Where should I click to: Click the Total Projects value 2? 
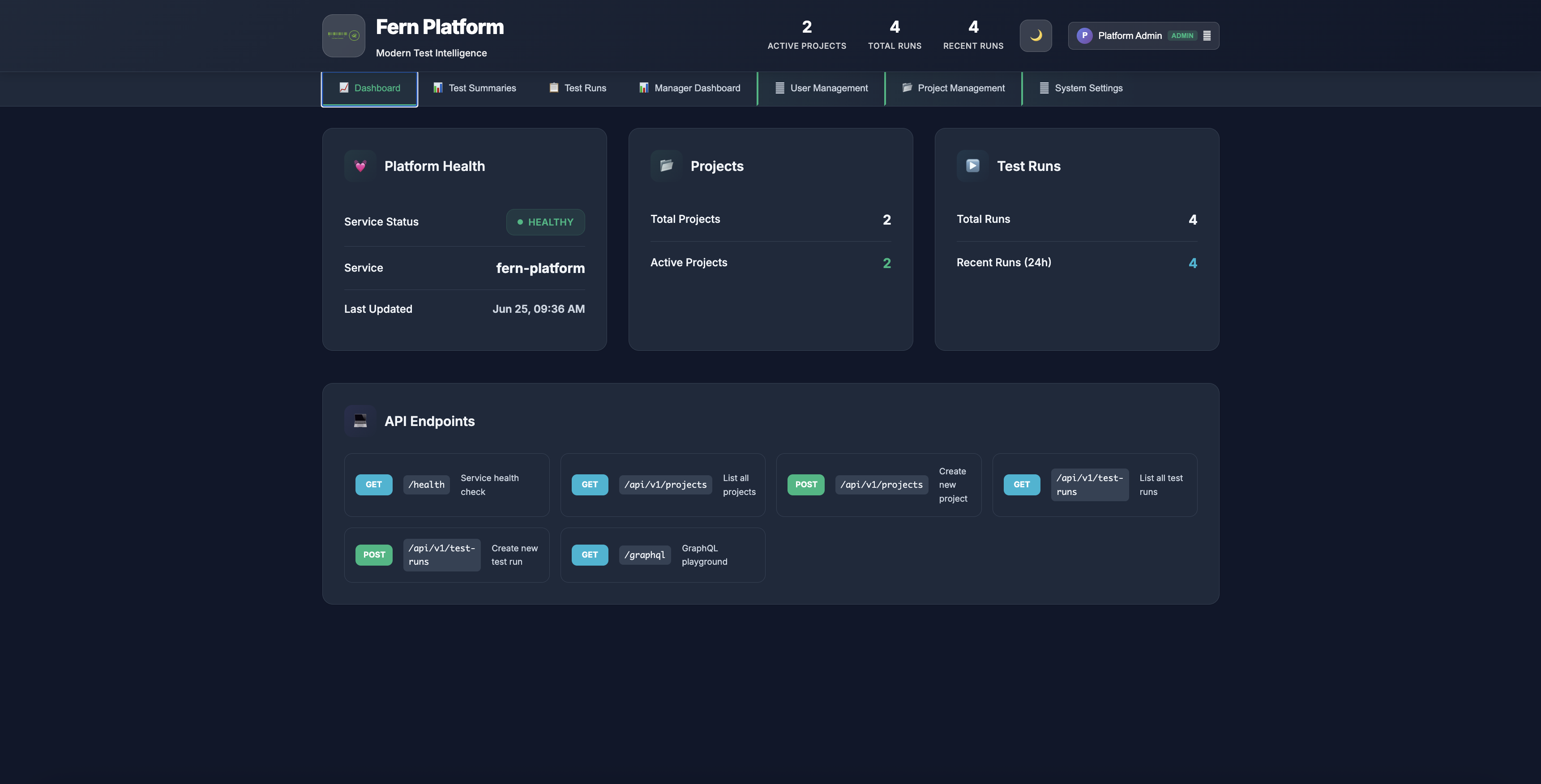pyautogui.click(x=886, y=219)
